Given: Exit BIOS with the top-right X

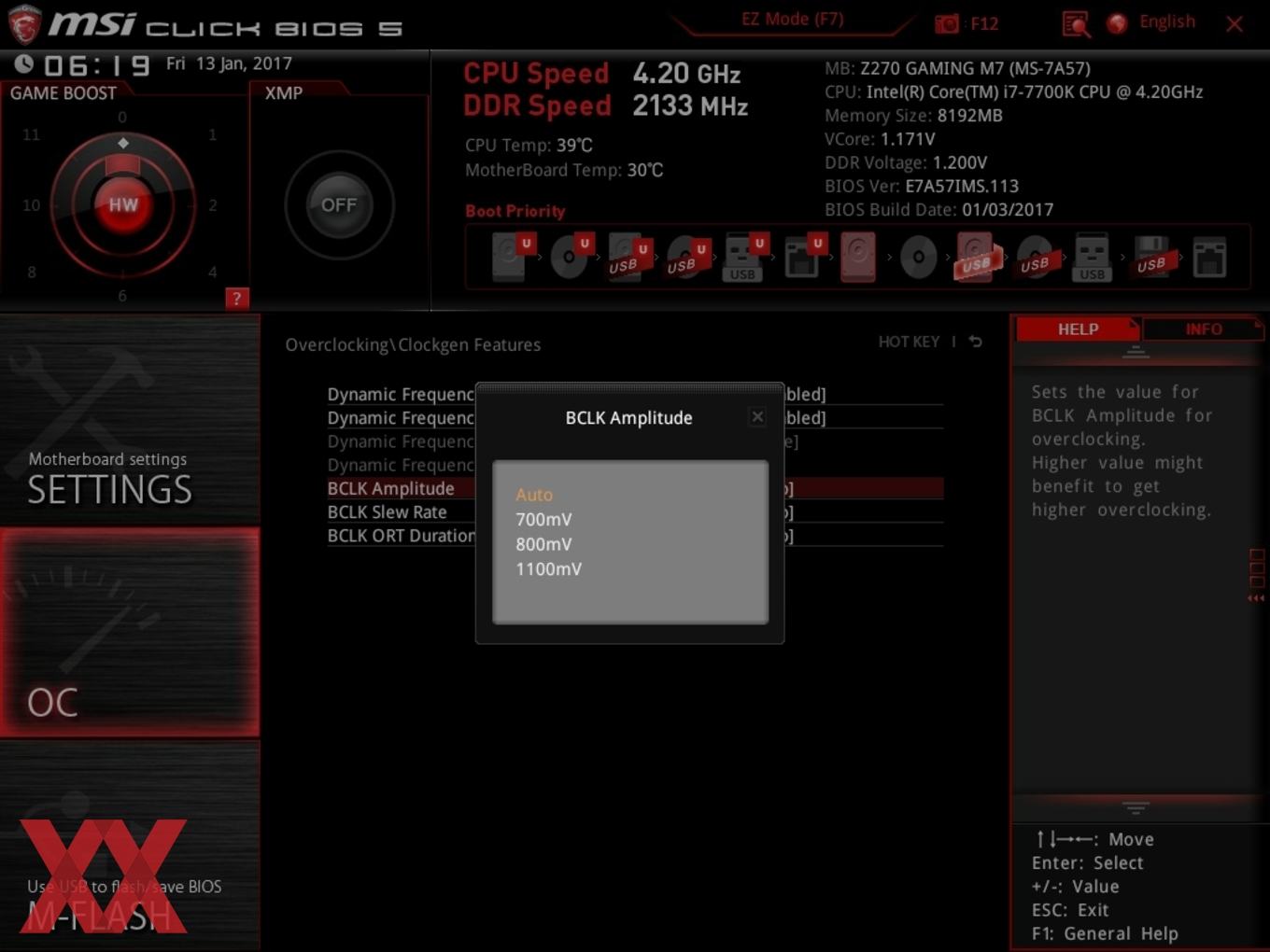Looking at the screenshot, I should [x=1235, y=24].
